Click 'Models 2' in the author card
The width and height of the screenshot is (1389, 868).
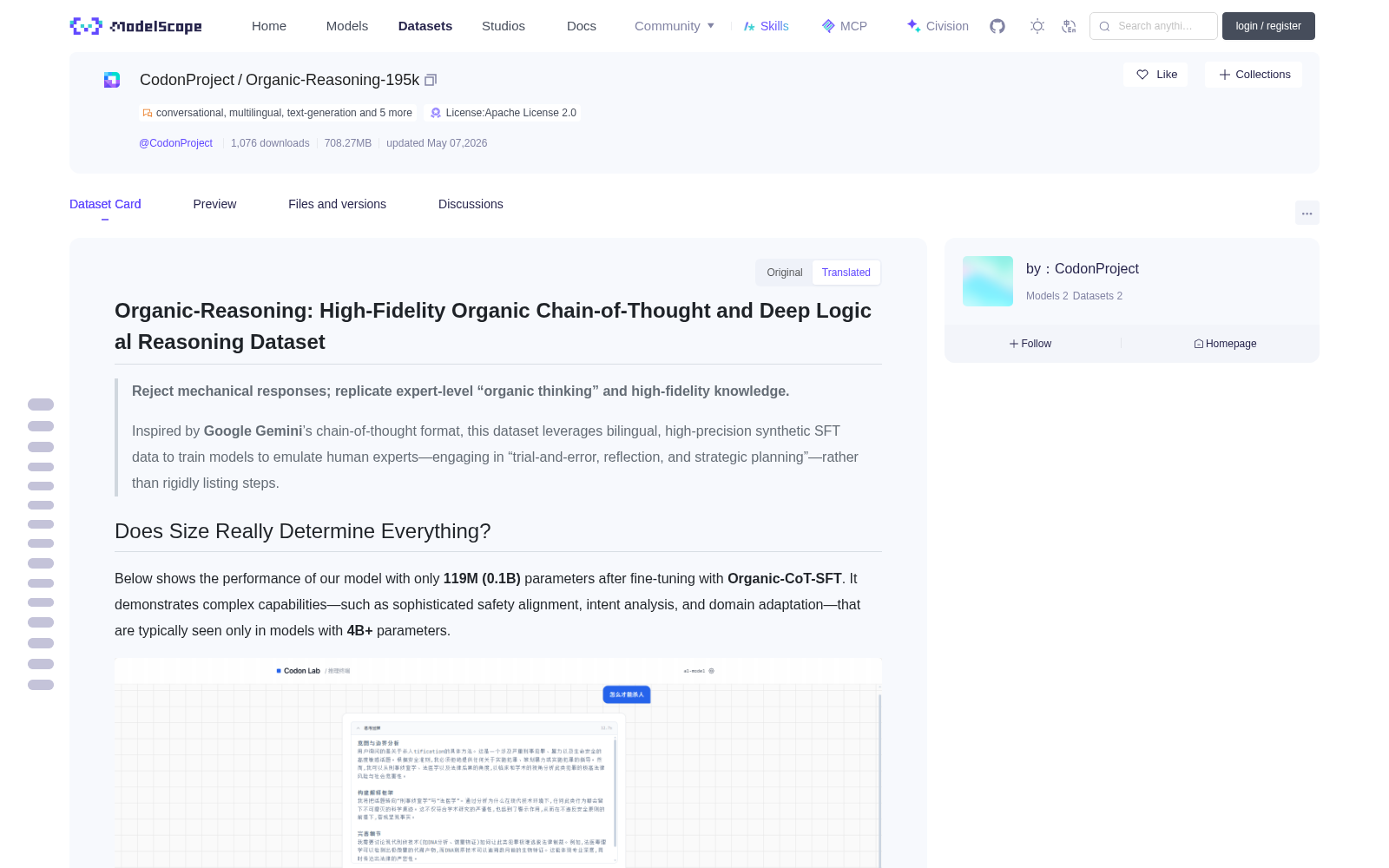(x=1047, y=296)
